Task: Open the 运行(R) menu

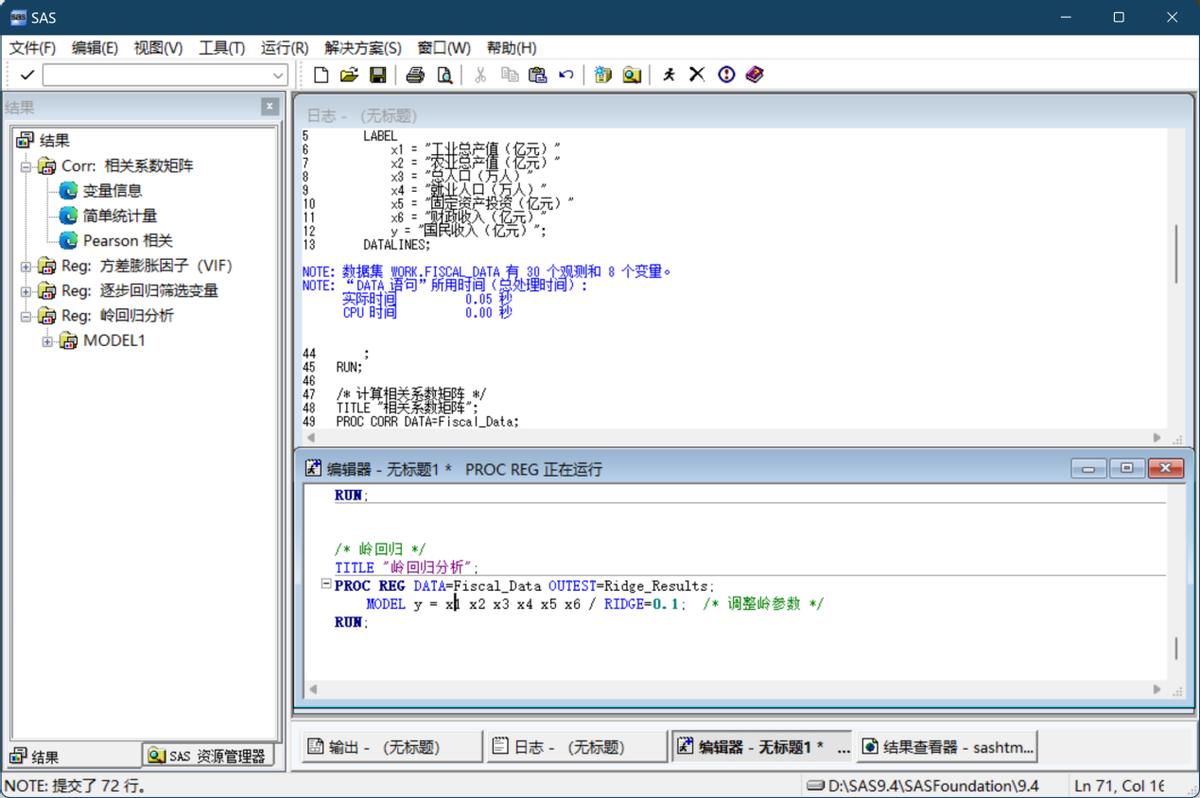Action: pos(284,48)
